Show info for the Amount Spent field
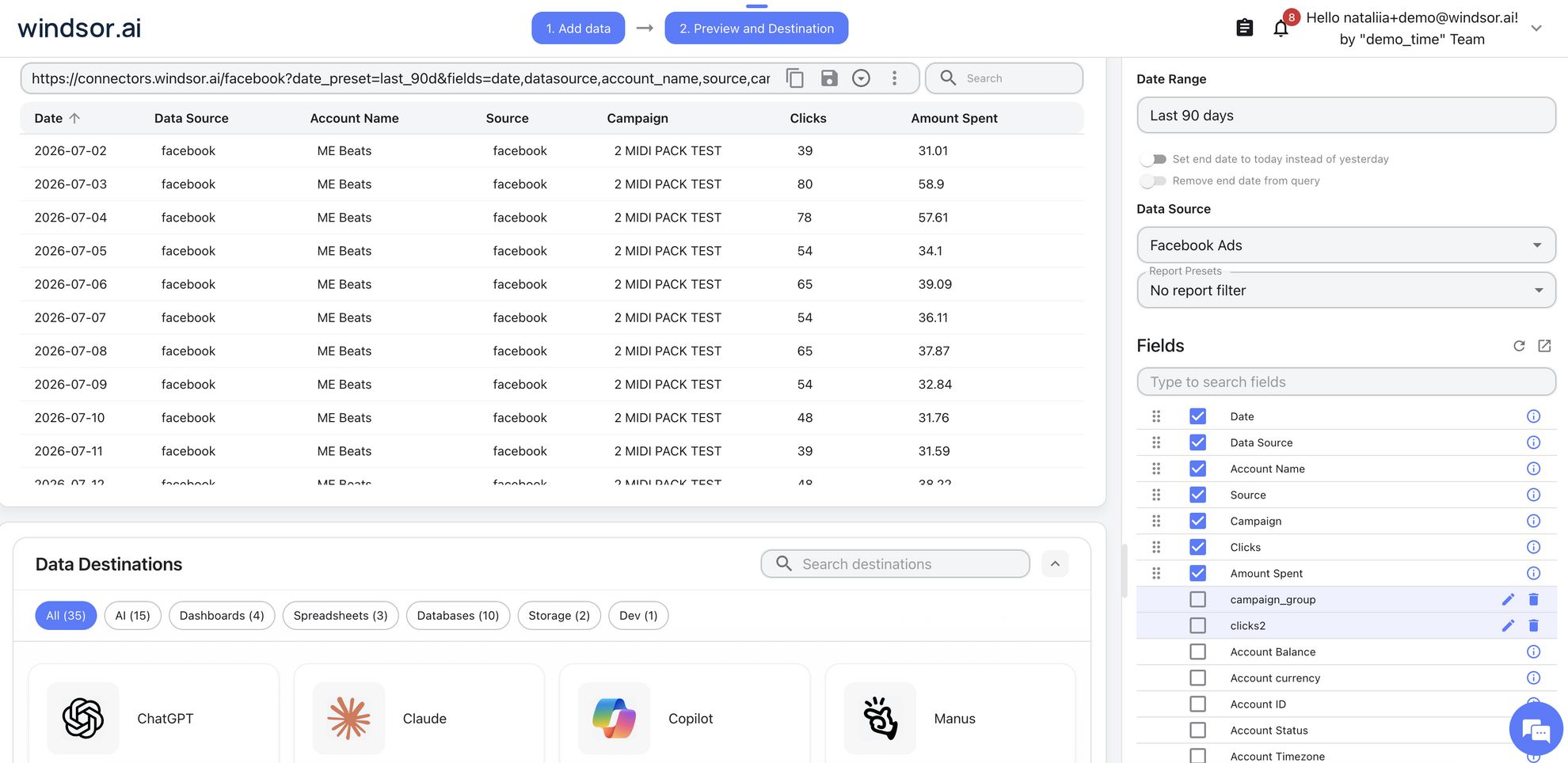 [x=1533, y=573]
